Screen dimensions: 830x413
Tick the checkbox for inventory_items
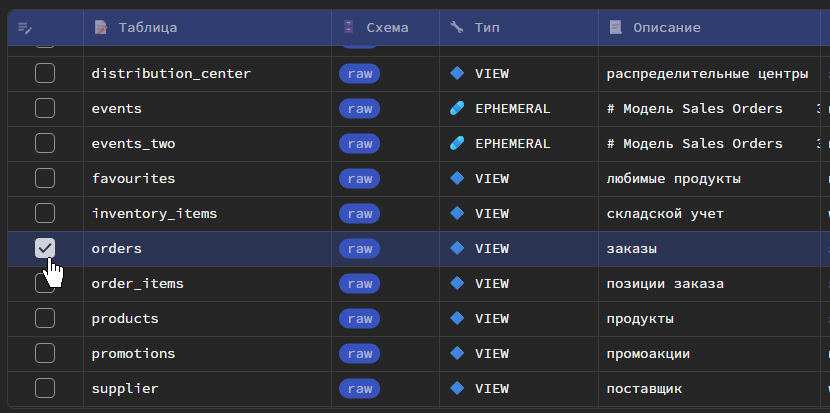(x=45, y=213)
